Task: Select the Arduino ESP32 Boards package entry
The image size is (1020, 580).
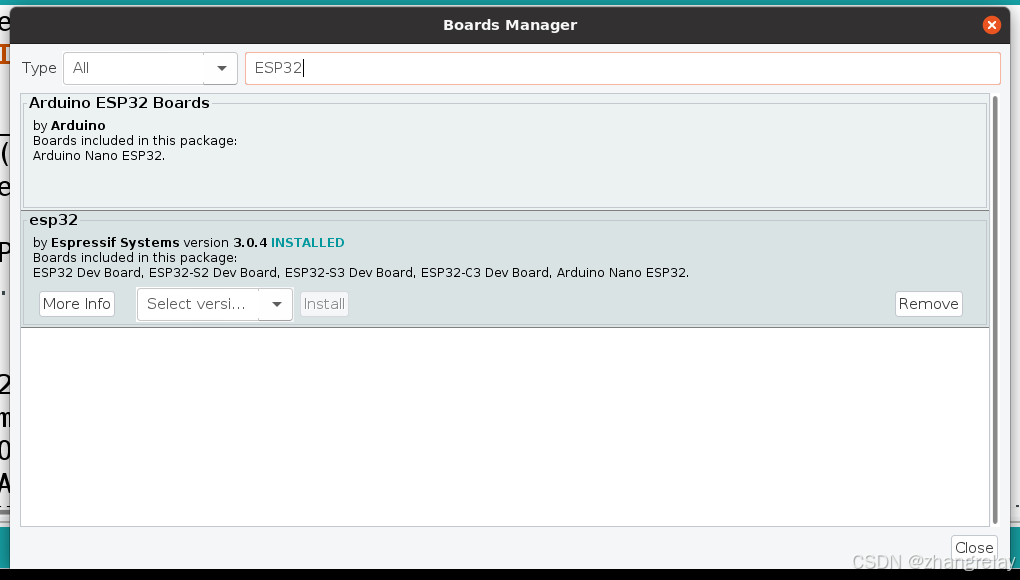Action: 505,151
